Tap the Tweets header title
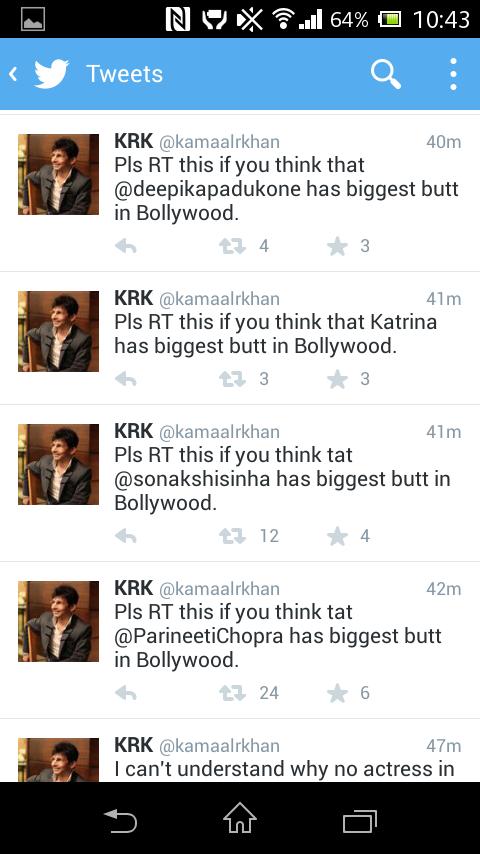The width and height of the screenshot is (480, 854). [x=124, y=74]
